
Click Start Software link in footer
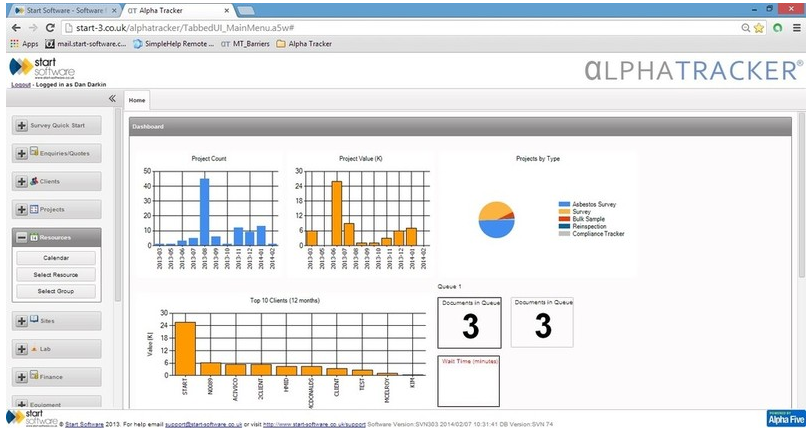(x=84, y=425)
